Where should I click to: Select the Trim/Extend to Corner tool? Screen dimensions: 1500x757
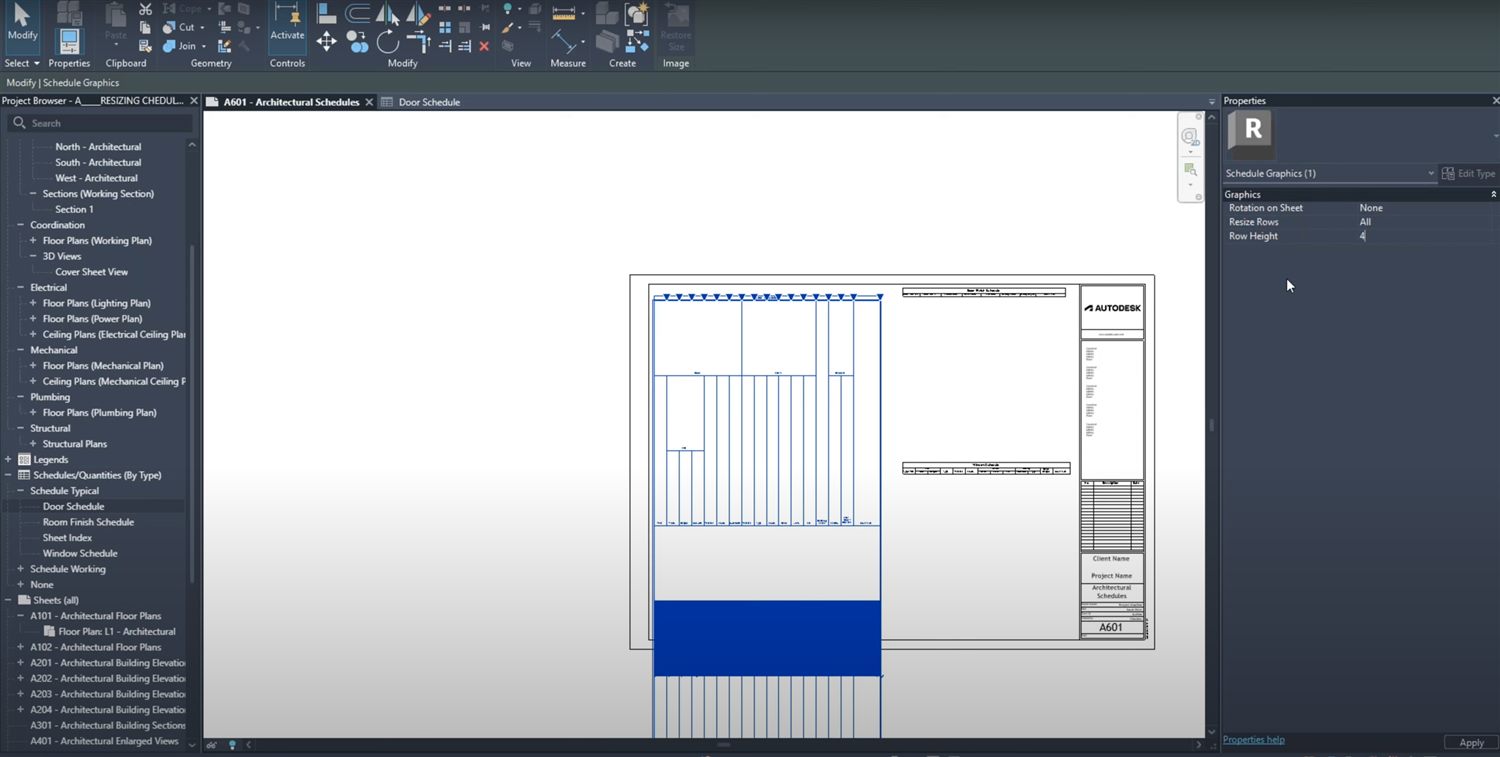[x=418, y=42]
